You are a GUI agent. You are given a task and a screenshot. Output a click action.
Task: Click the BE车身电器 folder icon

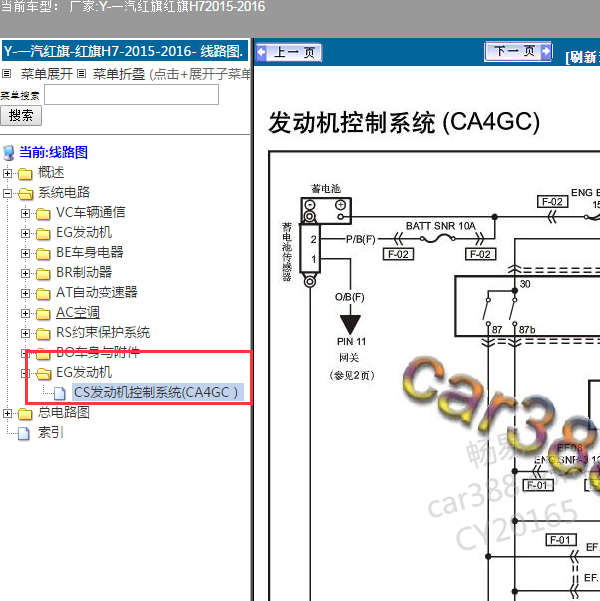coord(43,254)
